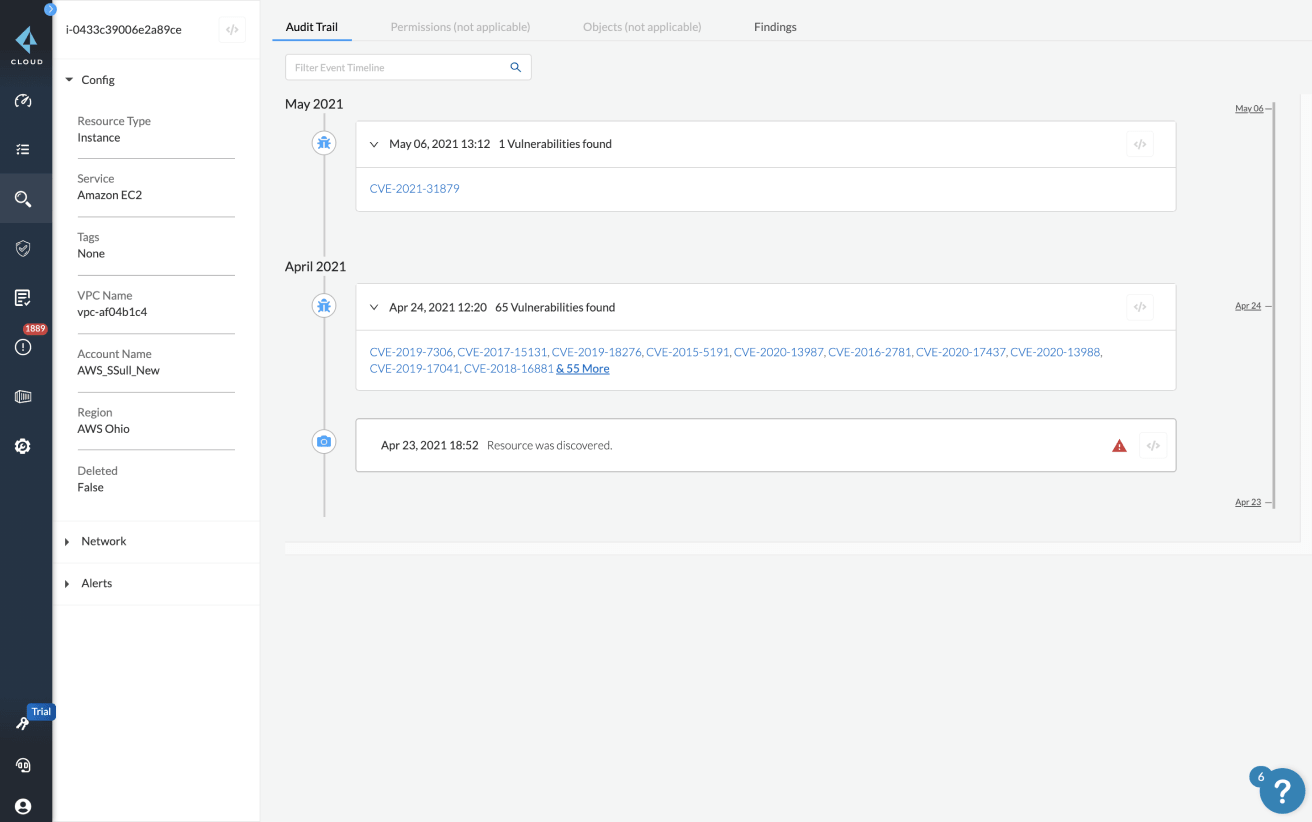Expand the Alerts section
The width and height of the screenshot is (1312, 822).
[69, 583]
